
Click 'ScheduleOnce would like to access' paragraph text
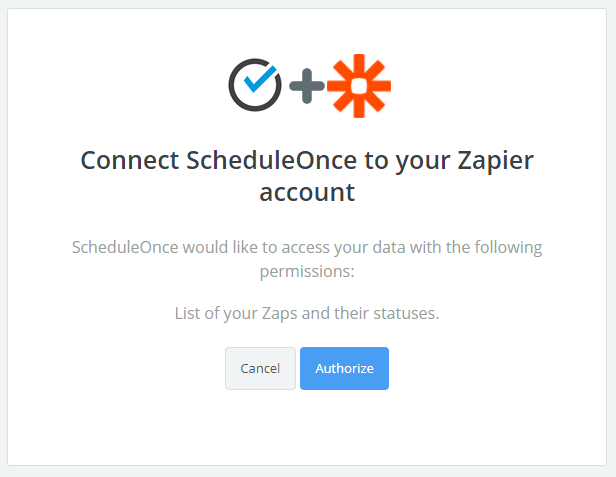point(307,246)
